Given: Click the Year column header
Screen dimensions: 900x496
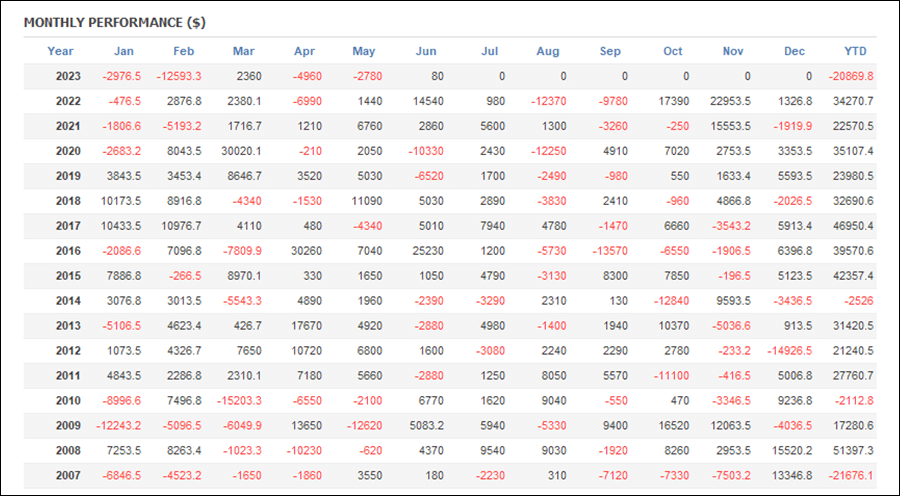Looking at the screenshot, I should [60, 51].
